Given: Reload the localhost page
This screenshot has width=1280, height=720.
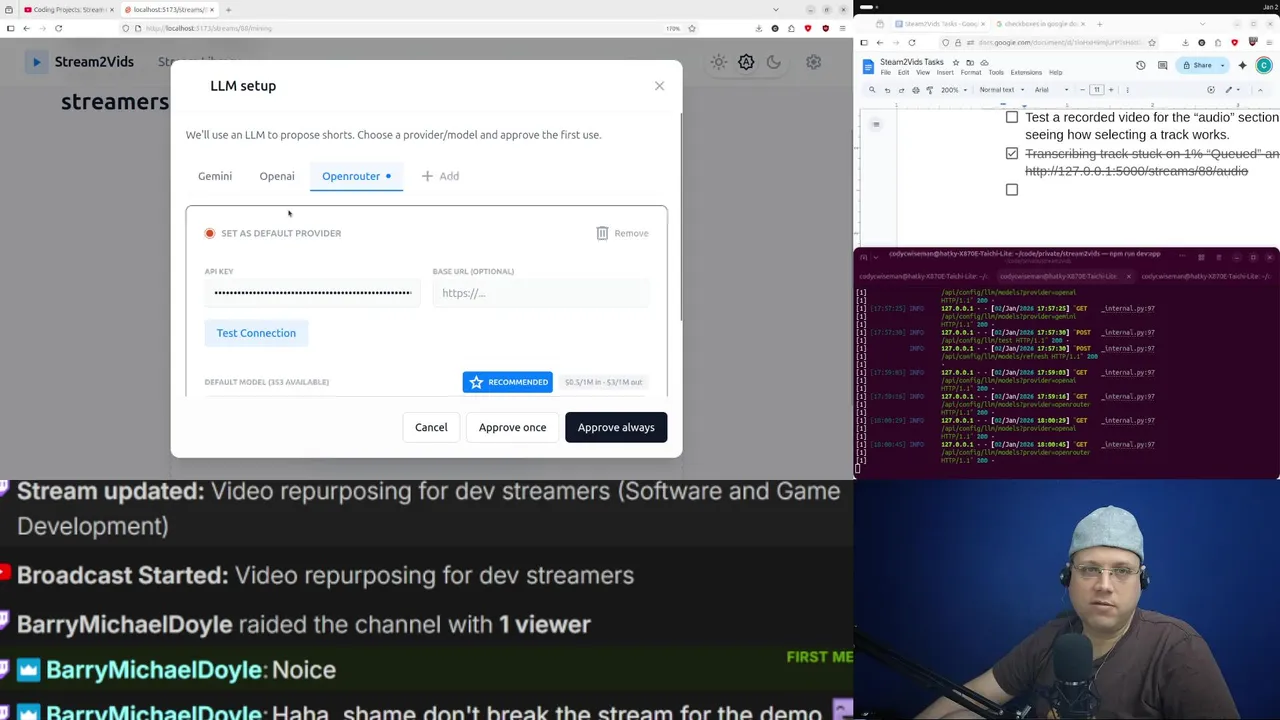Looking at the screenshot, I should point(58,28).
